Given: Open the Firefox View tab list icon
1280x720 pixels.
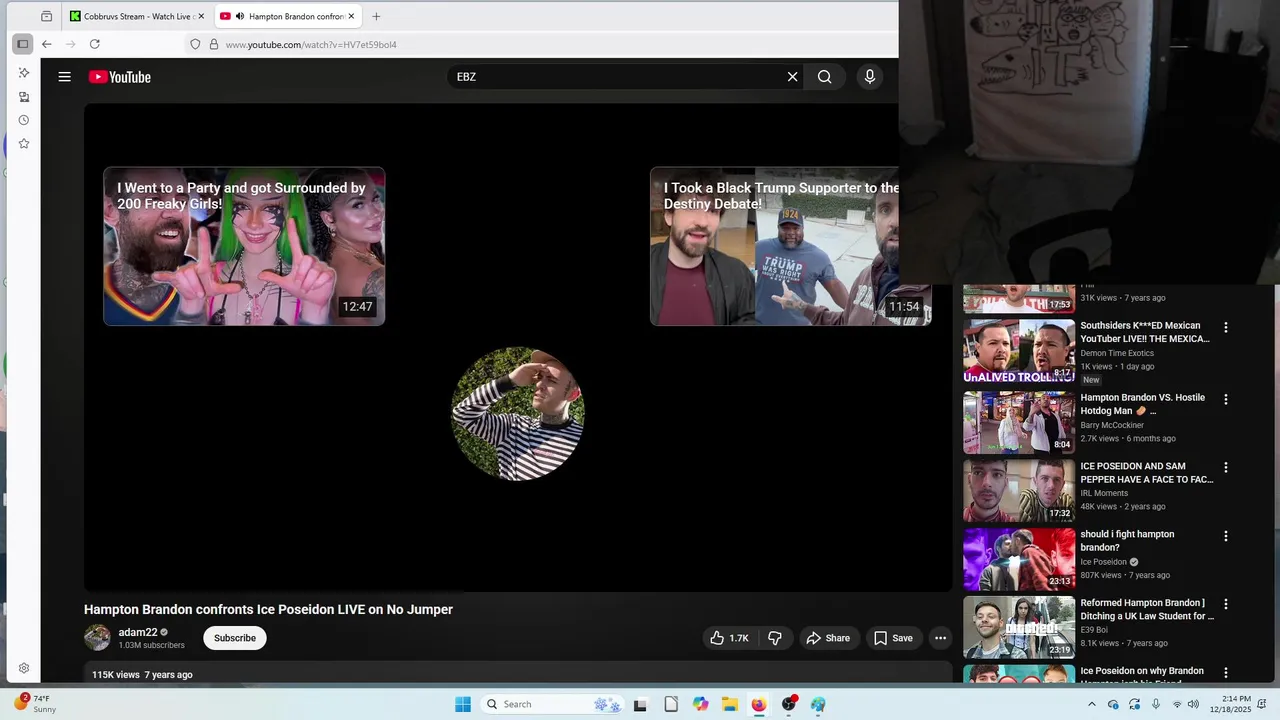Looking at the screenshot, I should (x=46, y=16).
